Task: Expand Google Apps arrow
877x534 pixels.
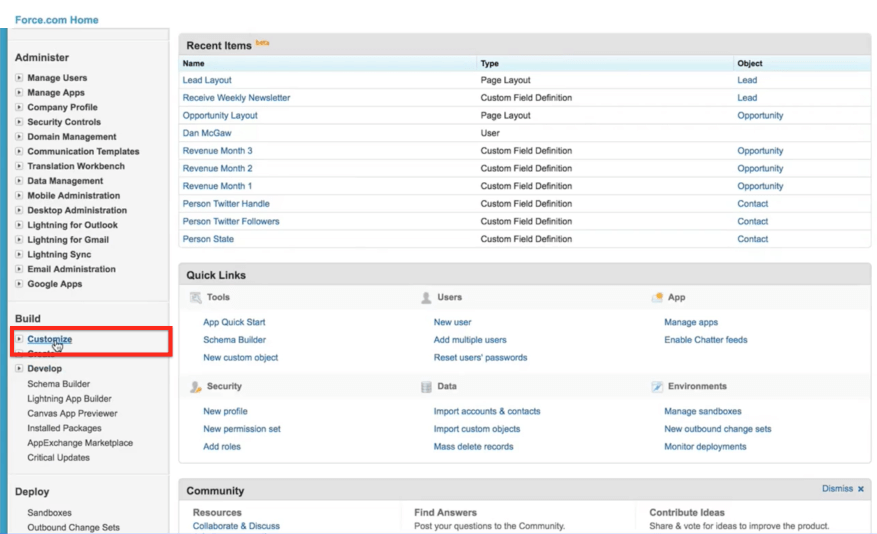Action: coord(19,283)
